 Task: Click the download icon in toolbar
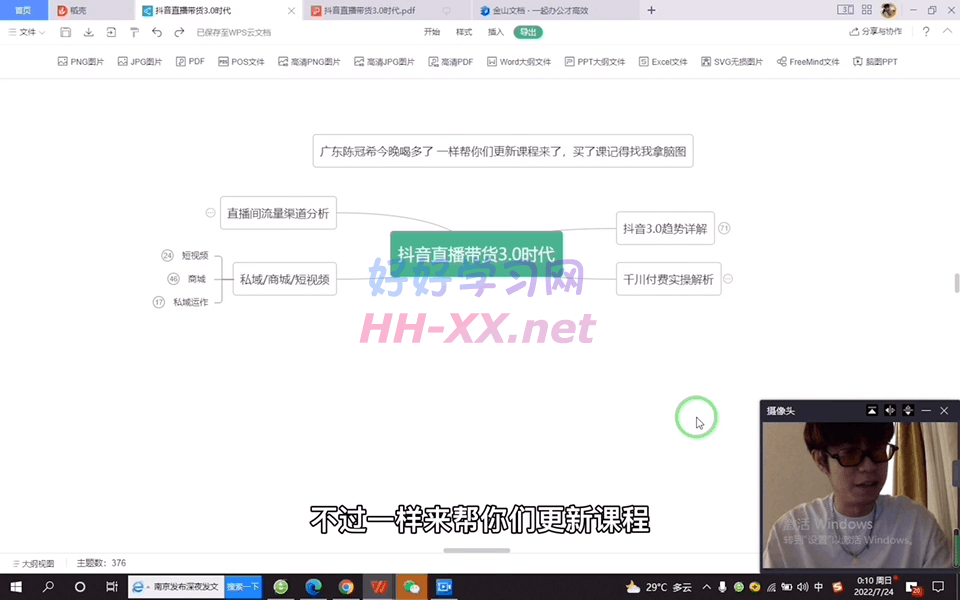click(x=89, y=32)
